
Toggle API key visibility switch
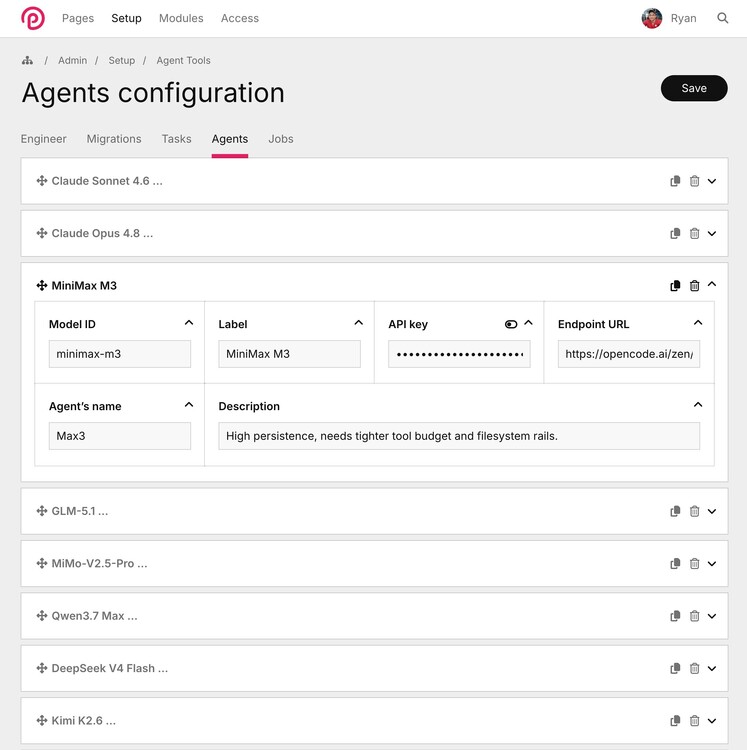[511, 324]
